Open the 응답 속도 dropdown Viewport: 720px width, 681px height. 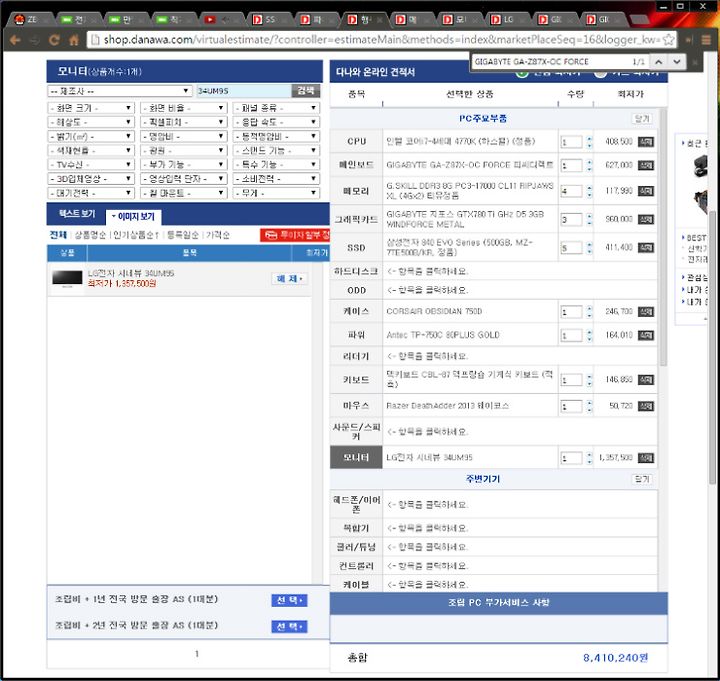pos(276,122)
